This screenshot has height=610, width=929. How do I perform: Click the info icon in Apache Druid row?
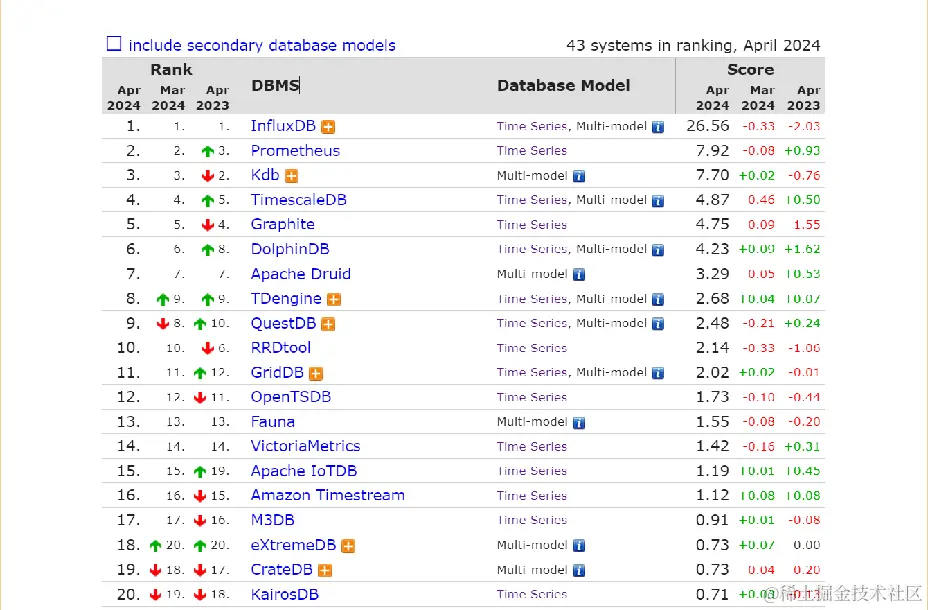(579, 275)
